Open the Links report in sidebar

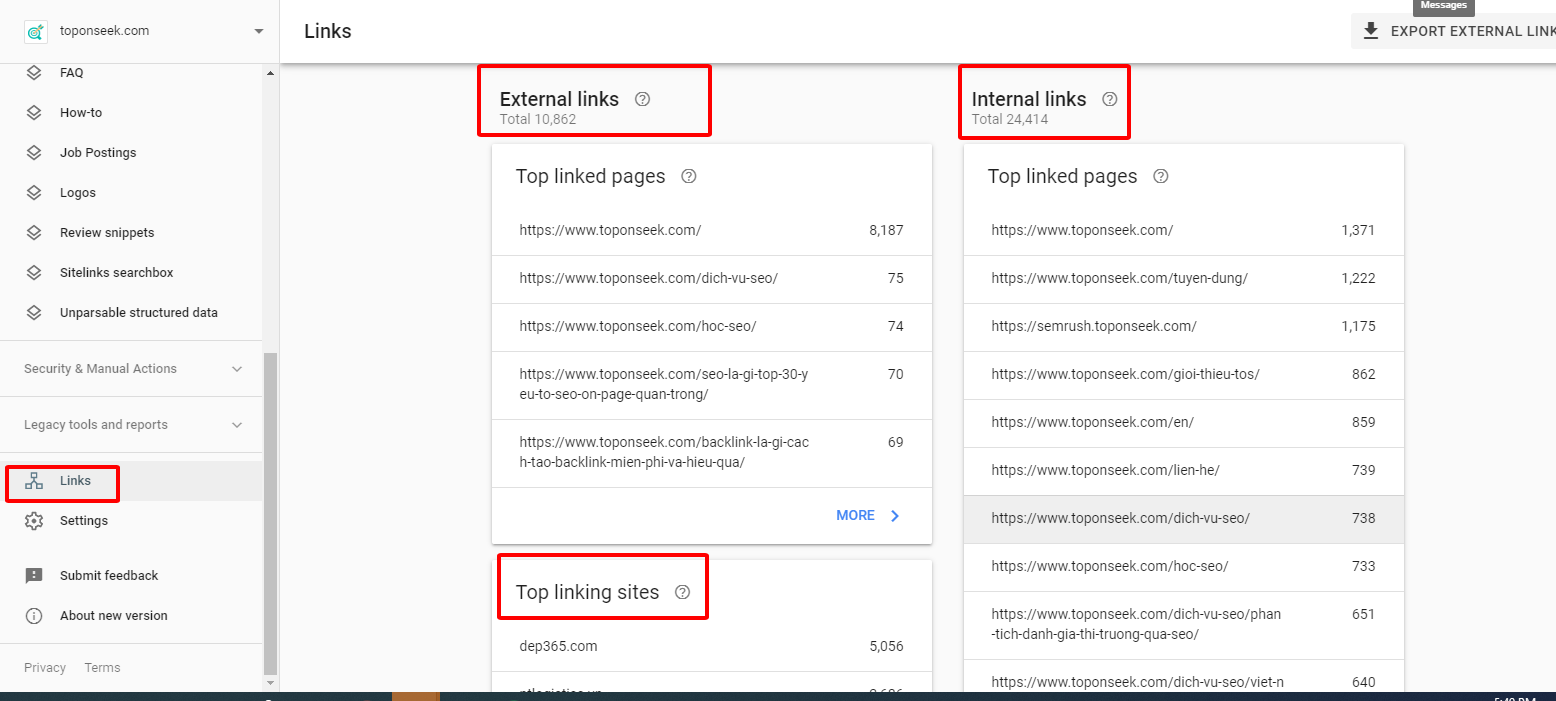coord(75,481)
